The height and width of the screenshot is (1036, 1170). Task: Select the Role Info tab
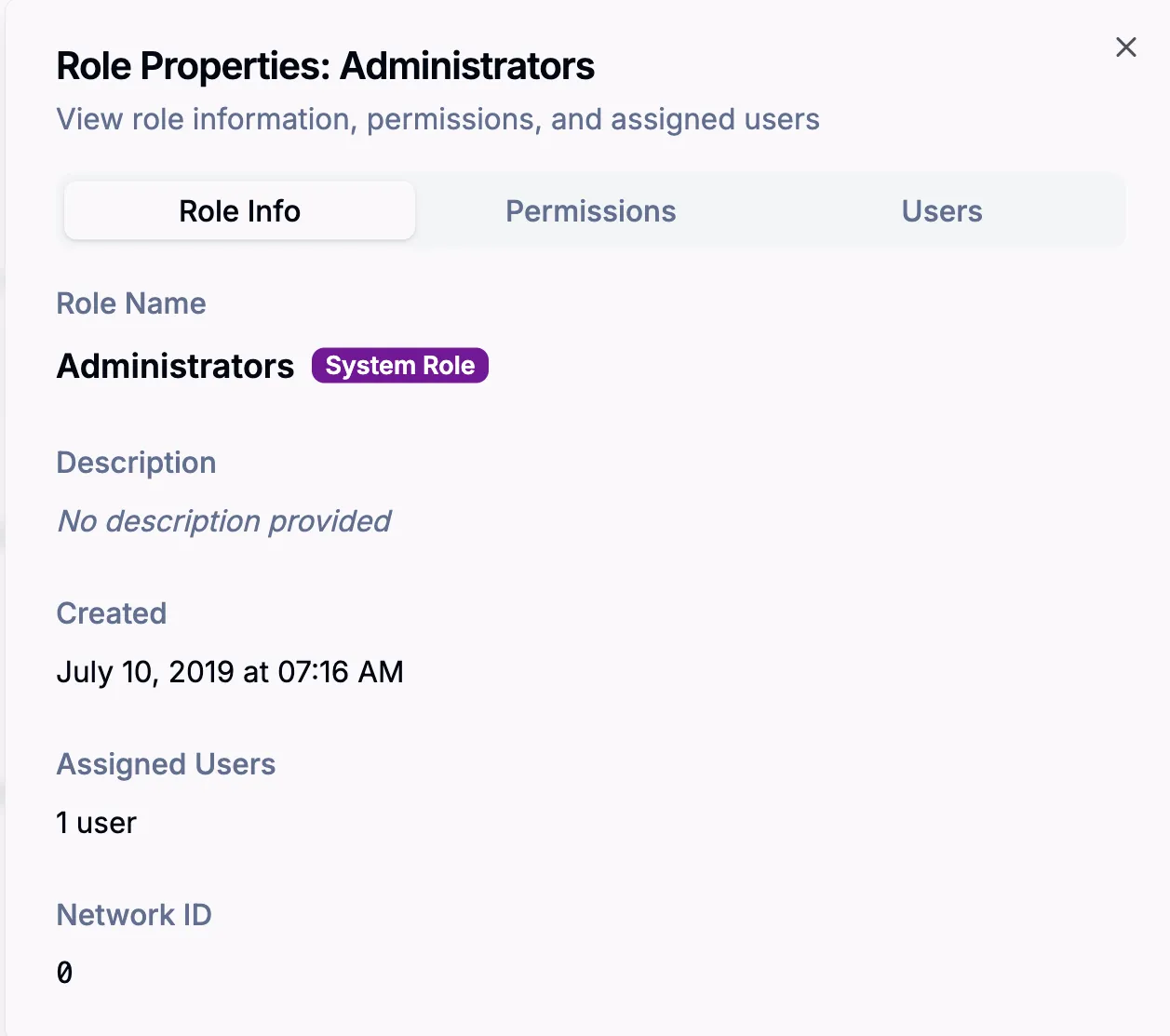point(240,211)
